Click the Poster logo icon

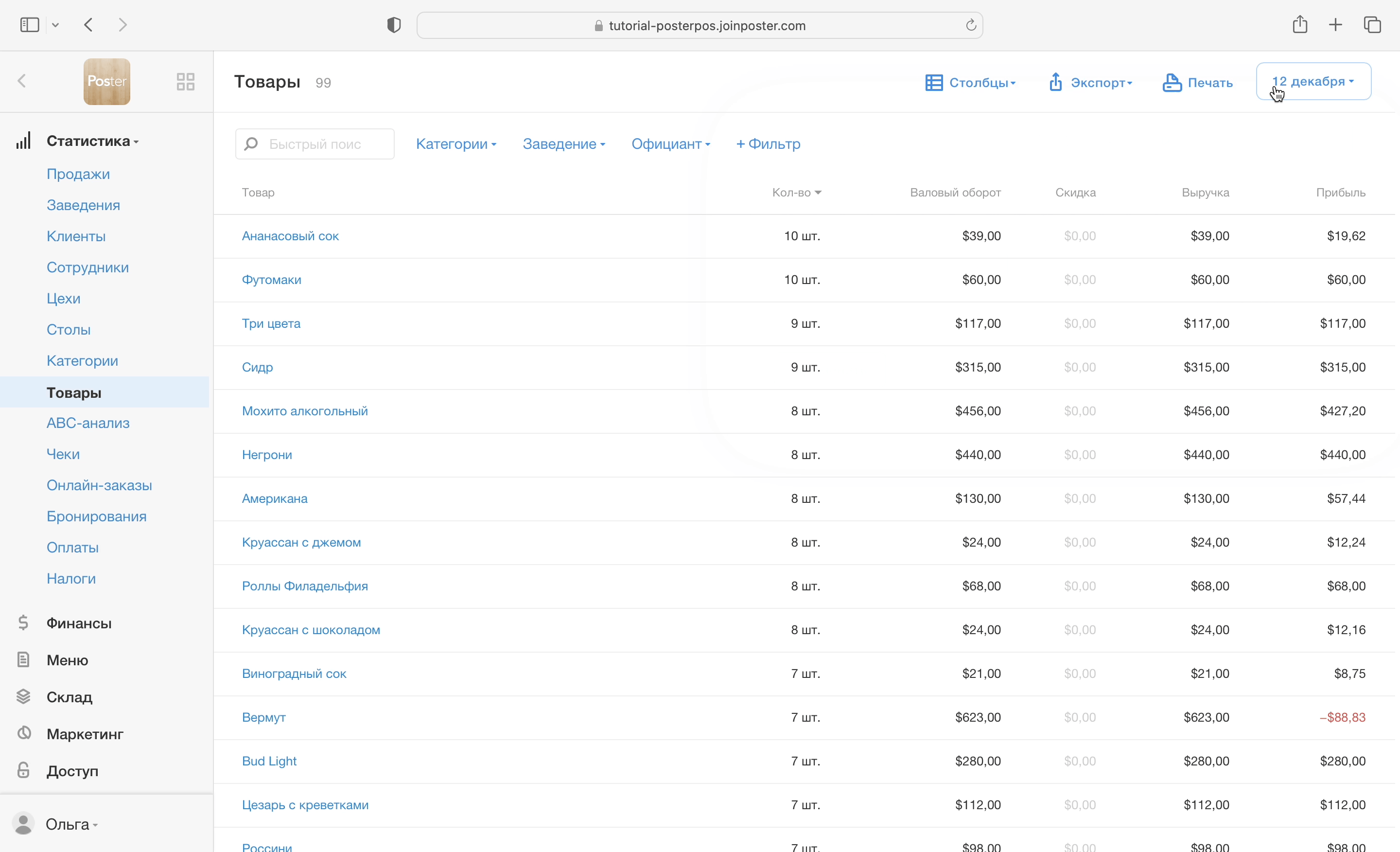(x=107, y=81)
